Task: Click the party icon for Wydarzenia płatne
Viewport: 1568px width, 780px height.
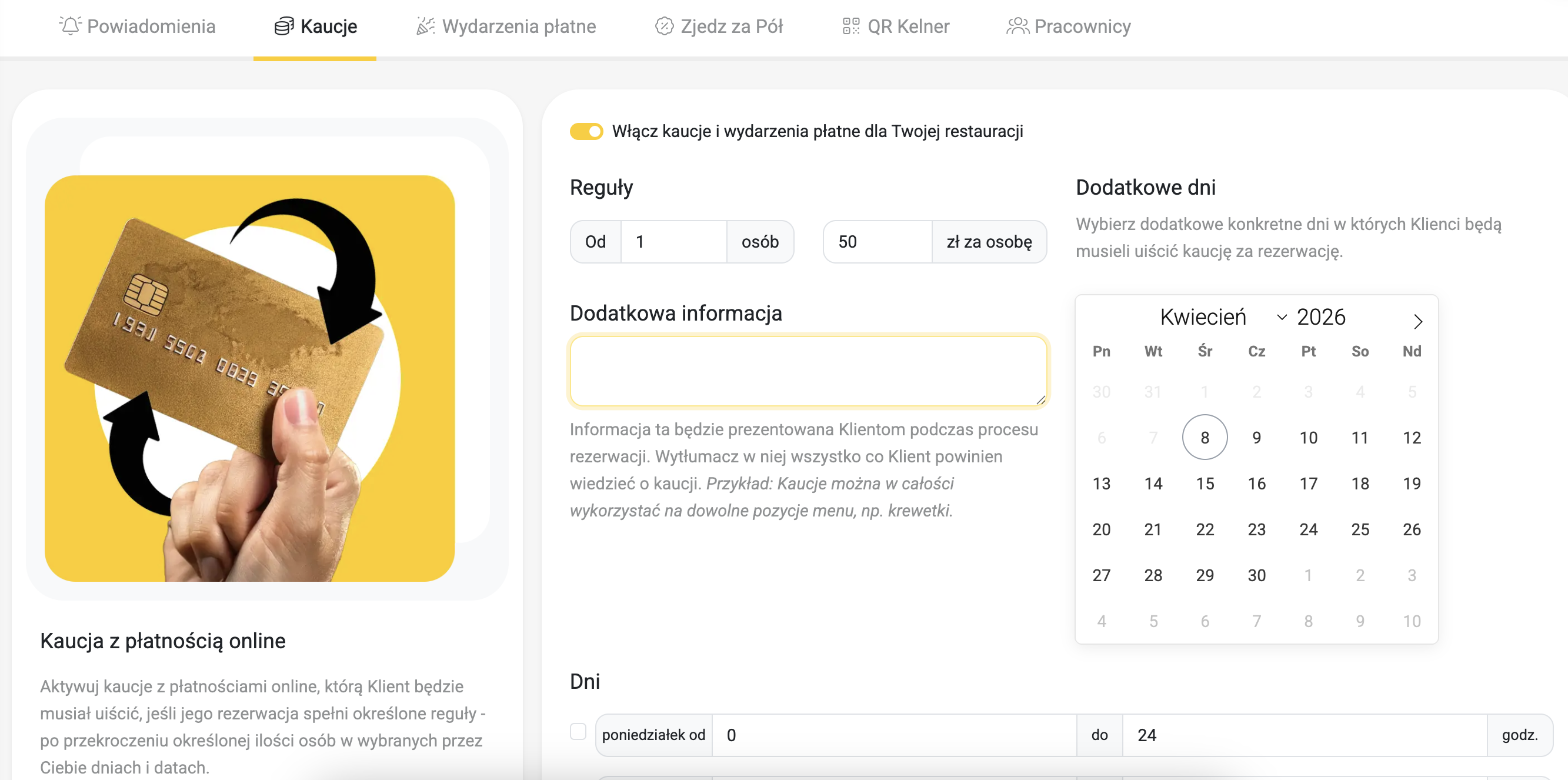Action: pos(425,26)
